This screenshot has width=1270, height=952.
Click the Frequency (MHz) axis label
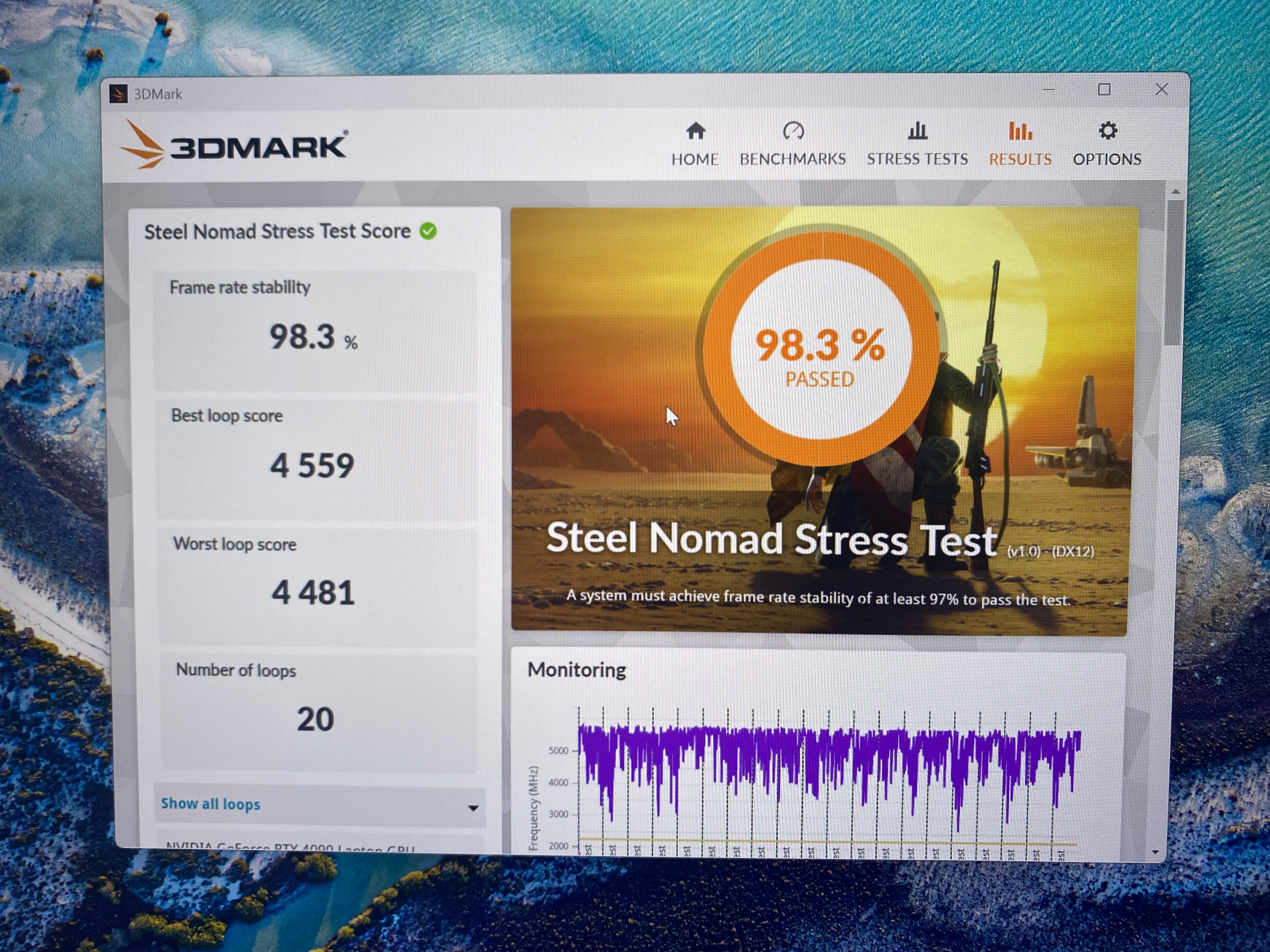coord(533,808)
